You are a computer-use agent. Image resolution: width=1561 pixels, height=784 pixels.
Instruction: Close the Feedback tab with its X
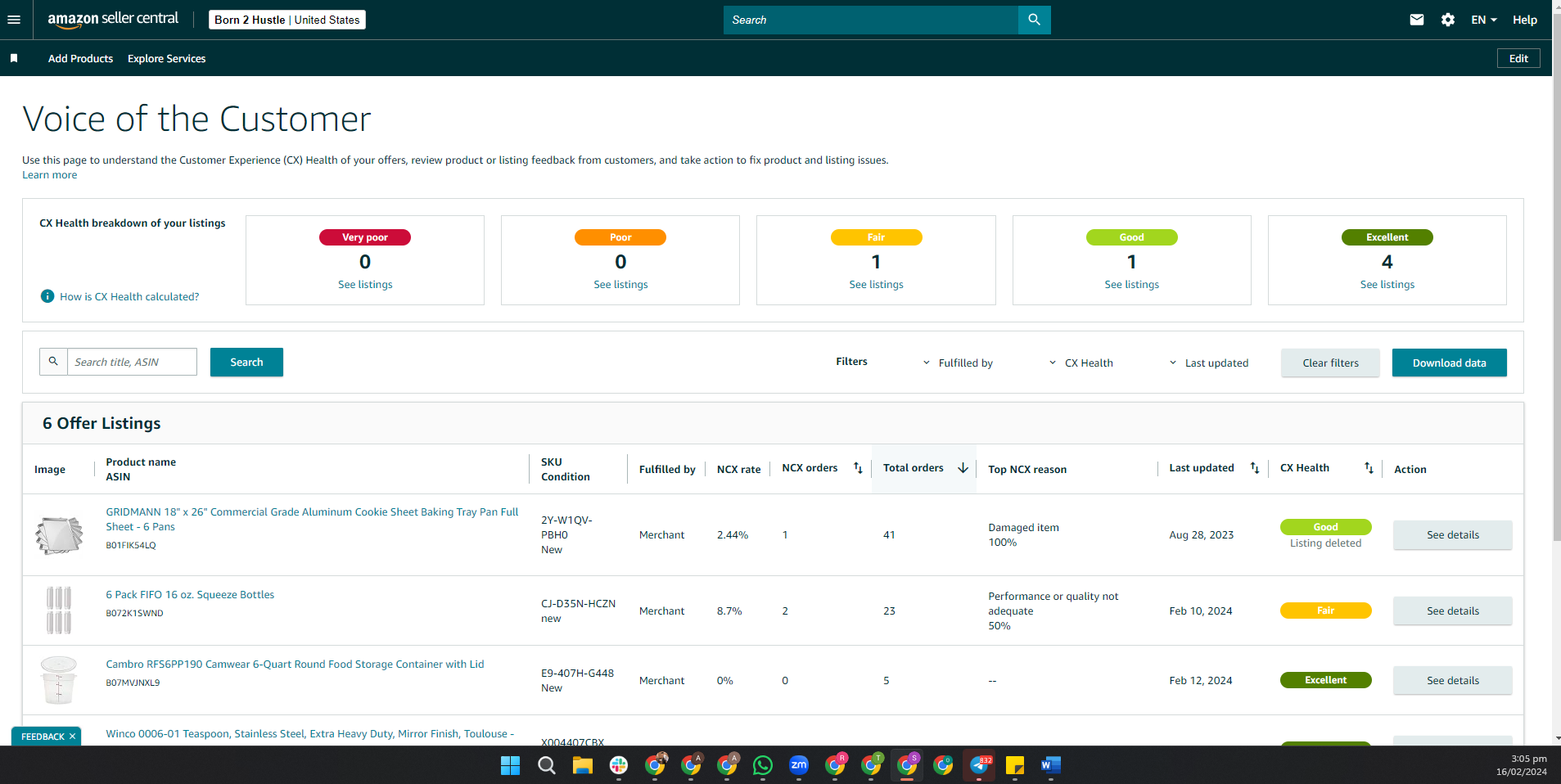73,737
